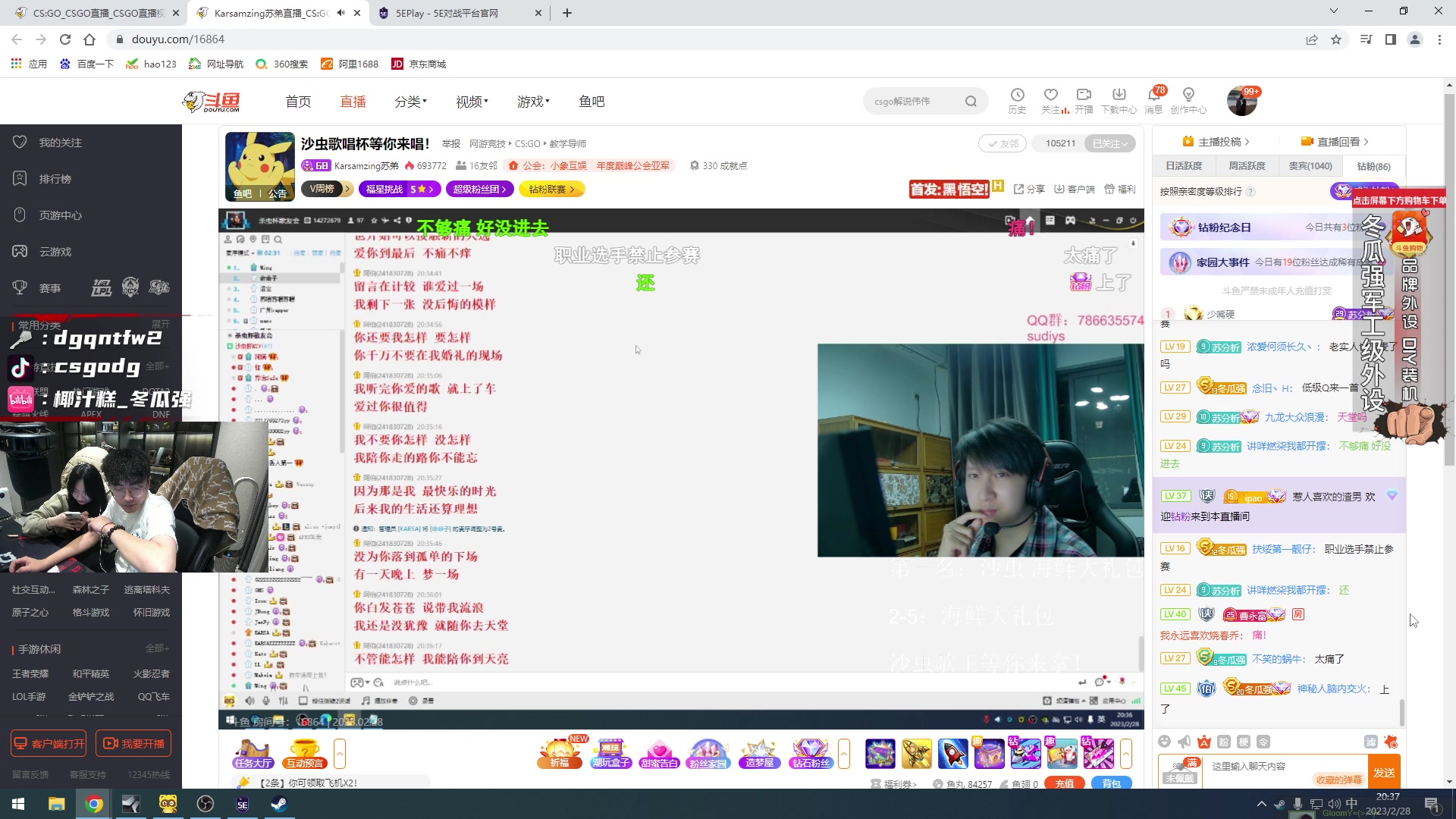Click the search magnifier icon
This screenshot has height=819, width=1456.
[x=971, y=102]
